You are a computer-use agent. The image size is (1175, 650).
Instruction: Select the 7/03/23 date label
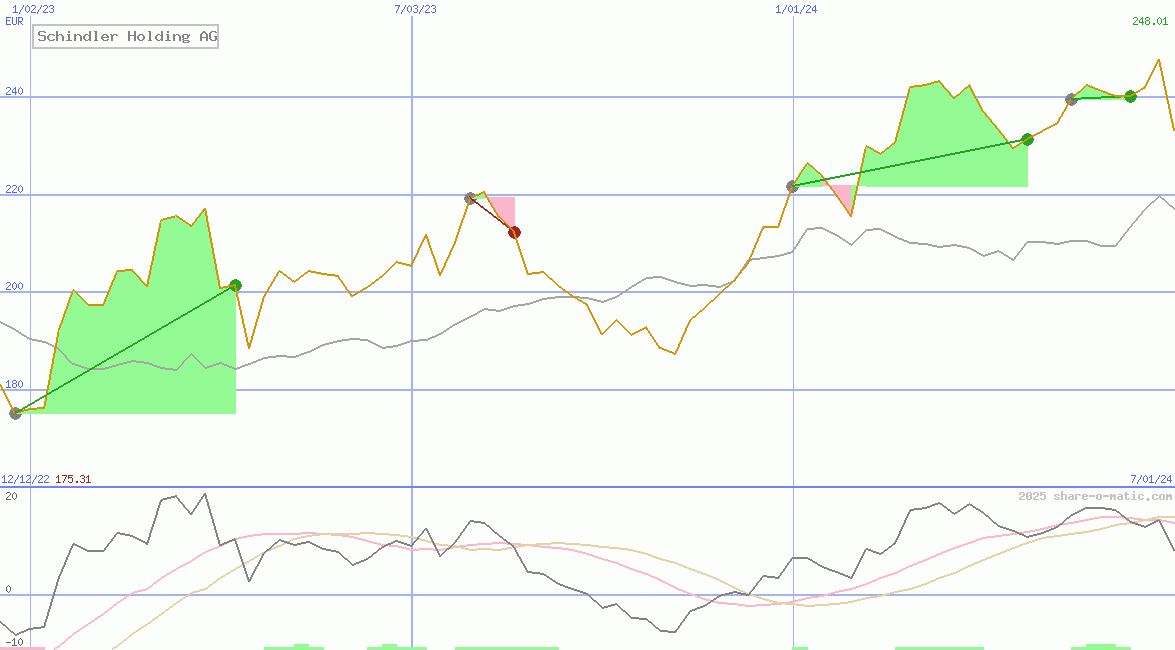[411, 9]
